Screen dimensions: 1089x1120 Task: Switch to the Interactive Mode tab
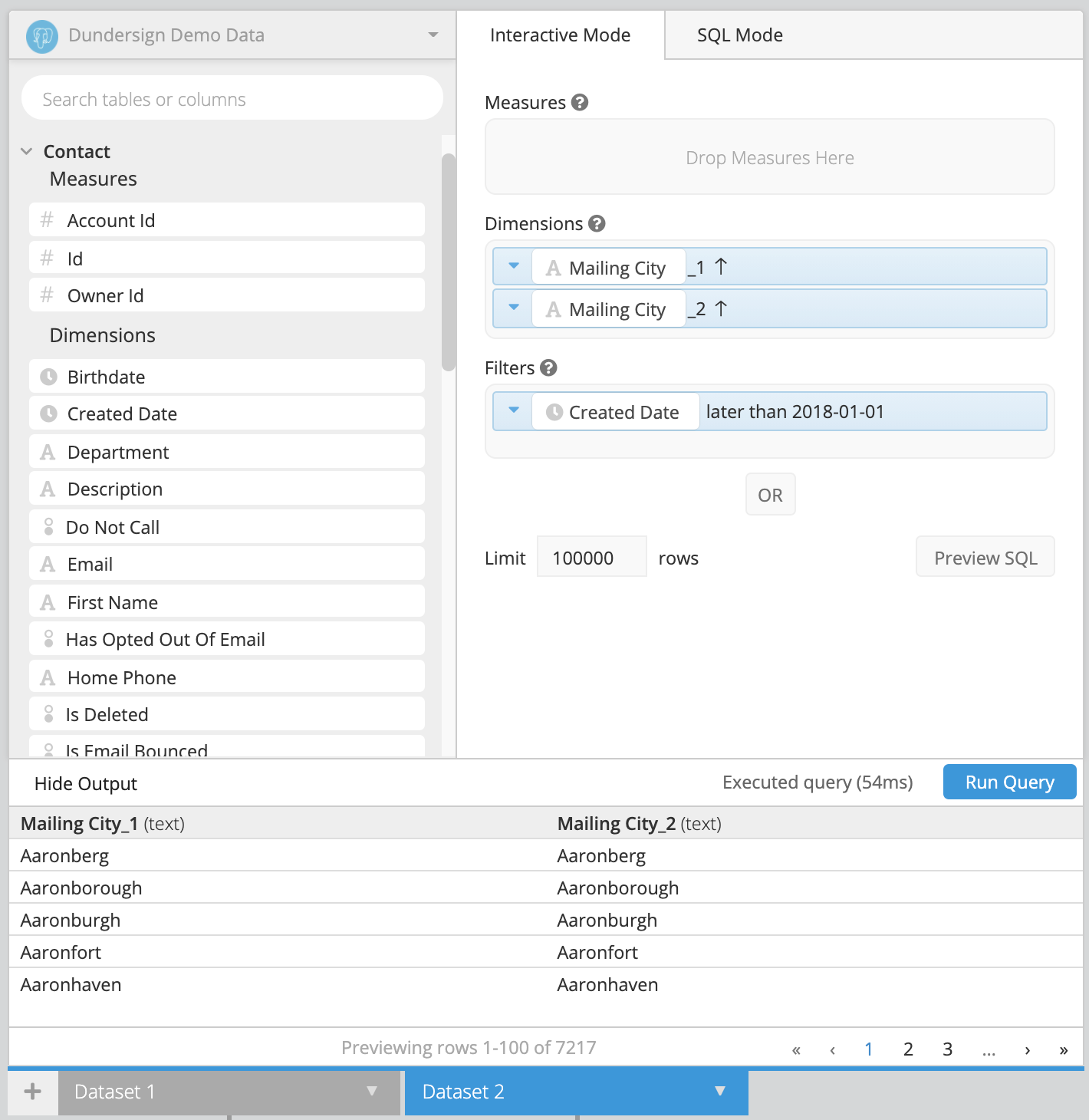pyautogui.click(x=560, y=35)
